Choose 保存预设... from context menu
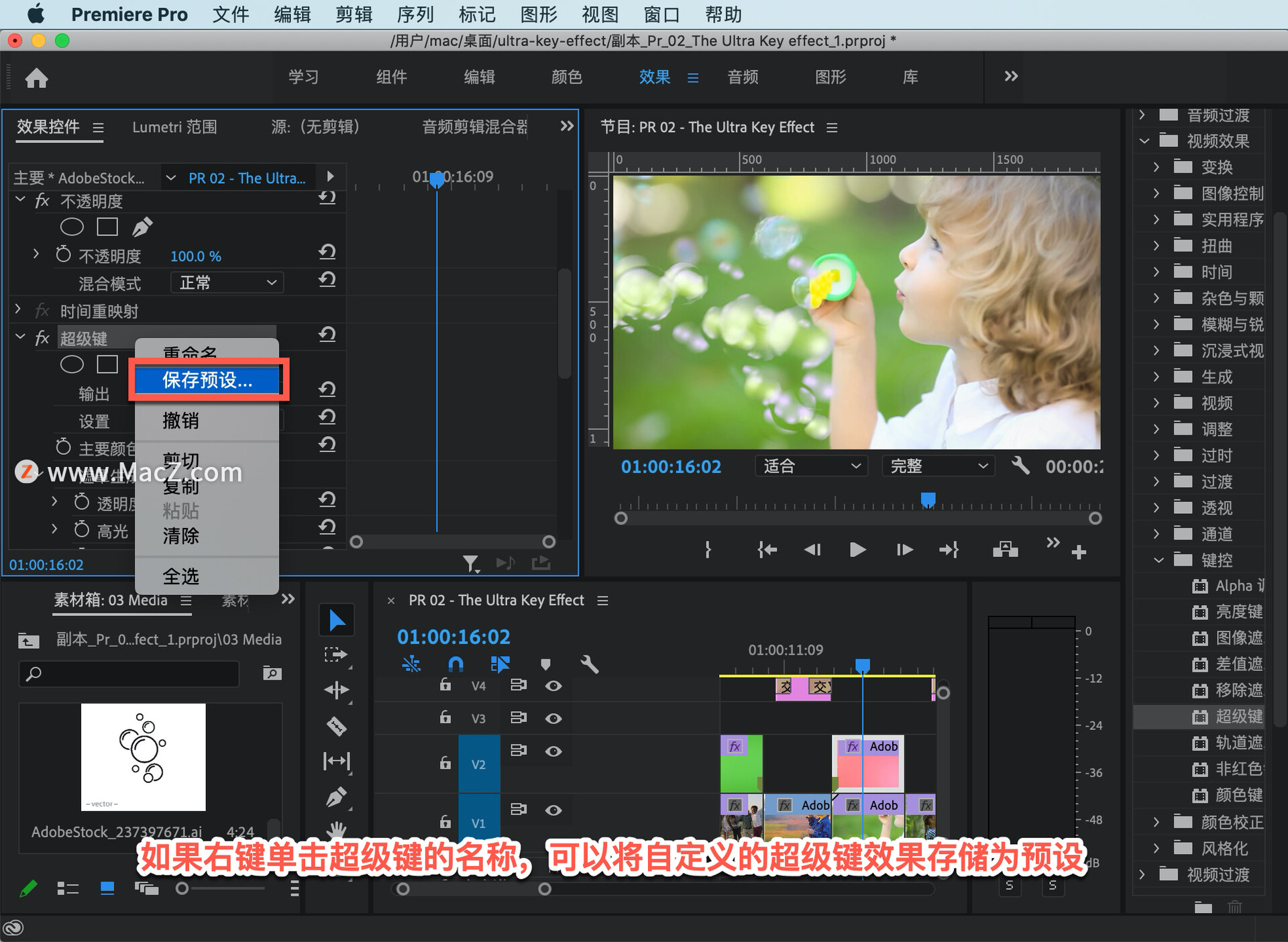This screenshot has height=942, width=1288. pyautogui.click(x=207, y=380)
